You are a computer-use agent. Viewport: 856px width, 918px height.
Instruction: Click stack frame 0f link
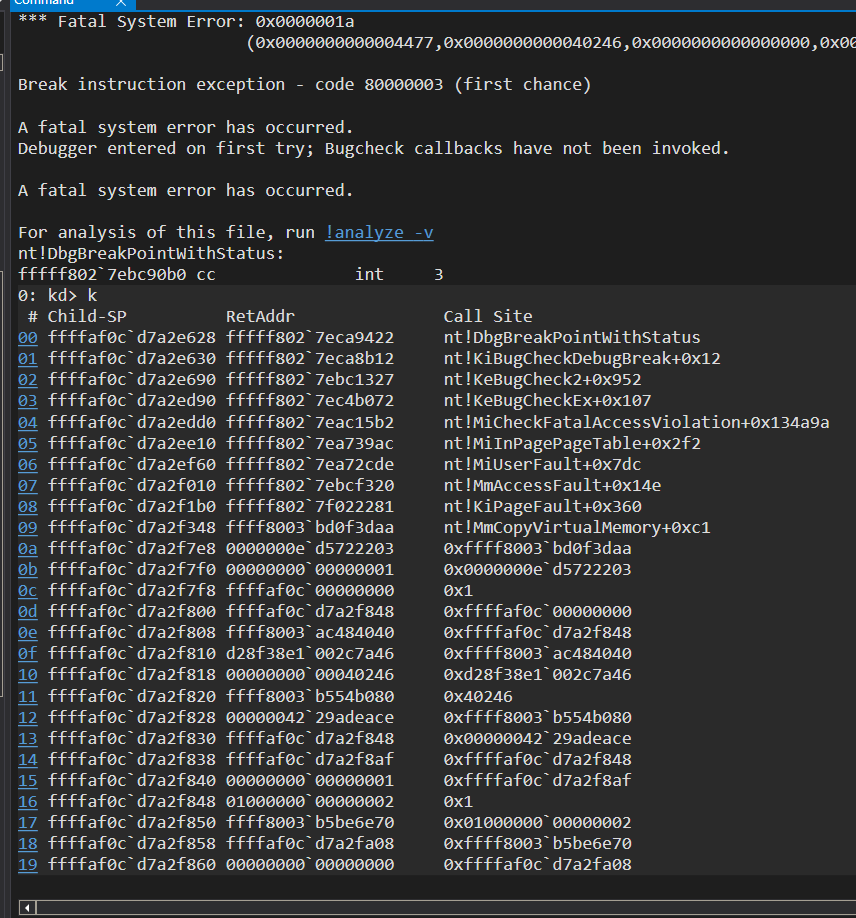point(27,654)
